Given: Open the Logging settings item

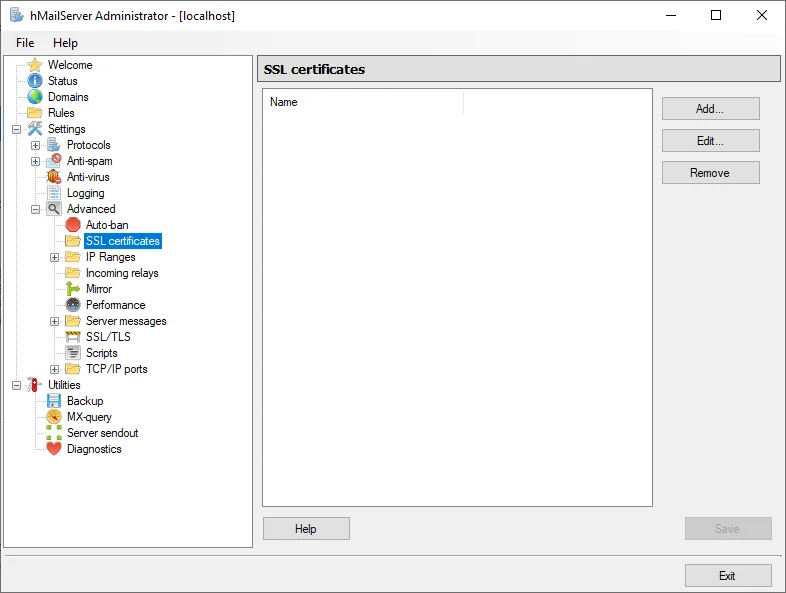Looking at the screenshot, I should click(86, 193).
